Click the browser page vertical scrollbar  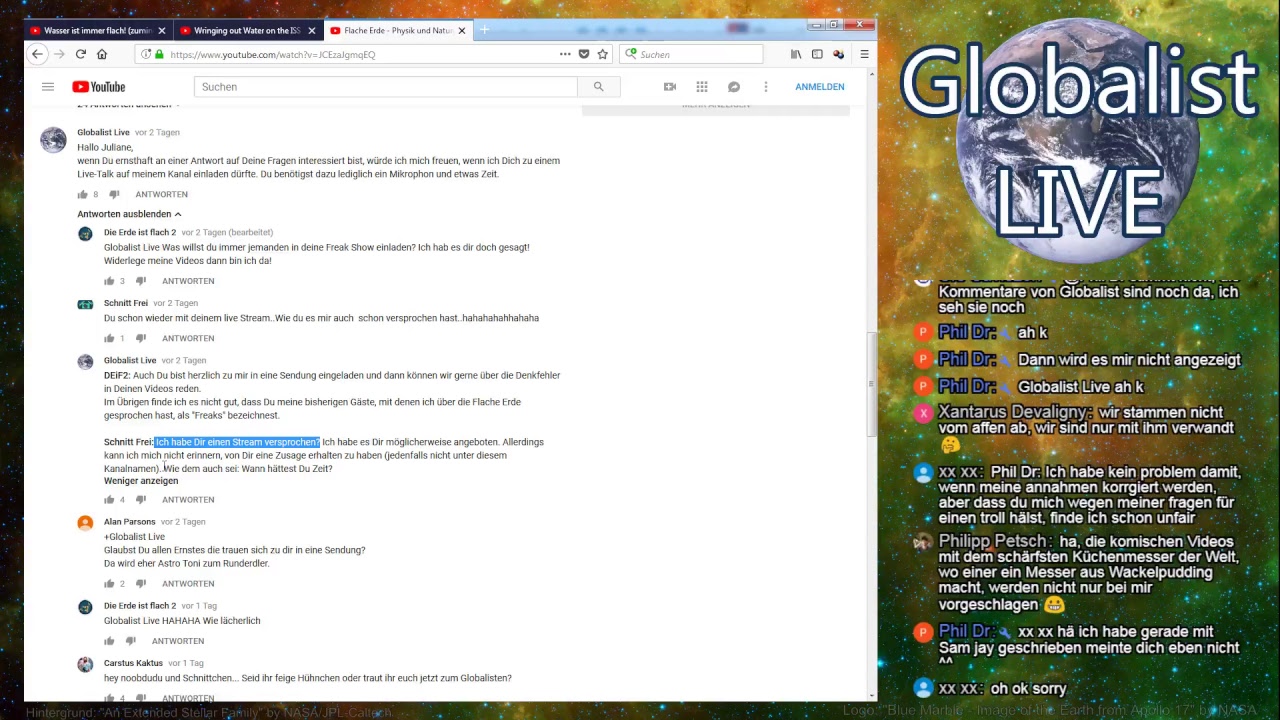872,385
